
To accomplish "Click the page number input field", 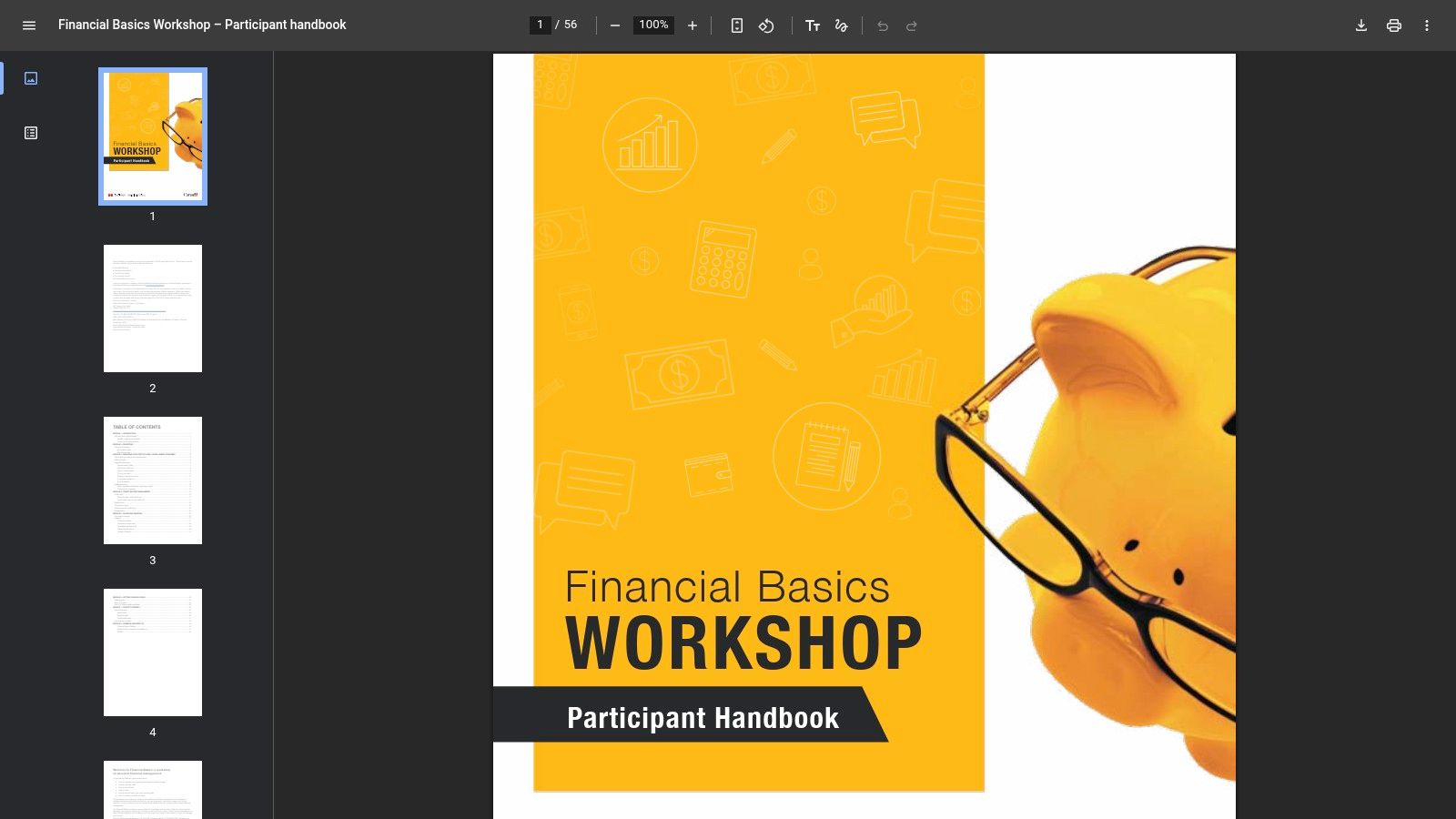I will click(x=540, y=25).
